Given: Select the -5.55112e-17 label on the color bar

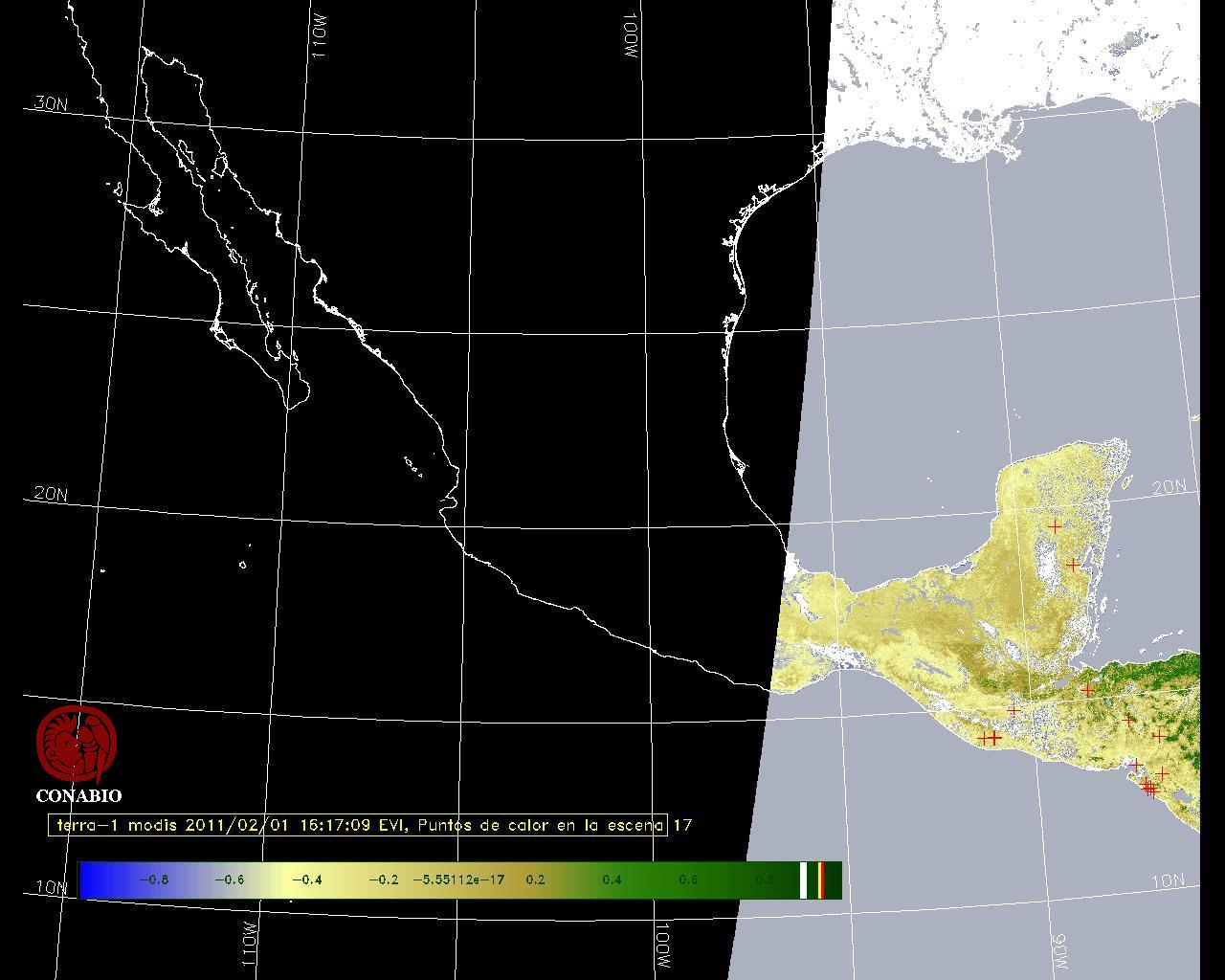Looking at the screenshot, I should coord(457,880).
